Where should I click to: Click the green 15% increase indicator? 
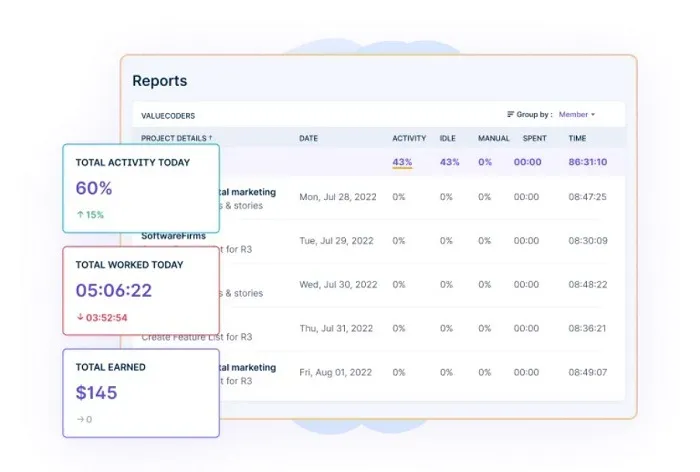(x=90, y=215)
